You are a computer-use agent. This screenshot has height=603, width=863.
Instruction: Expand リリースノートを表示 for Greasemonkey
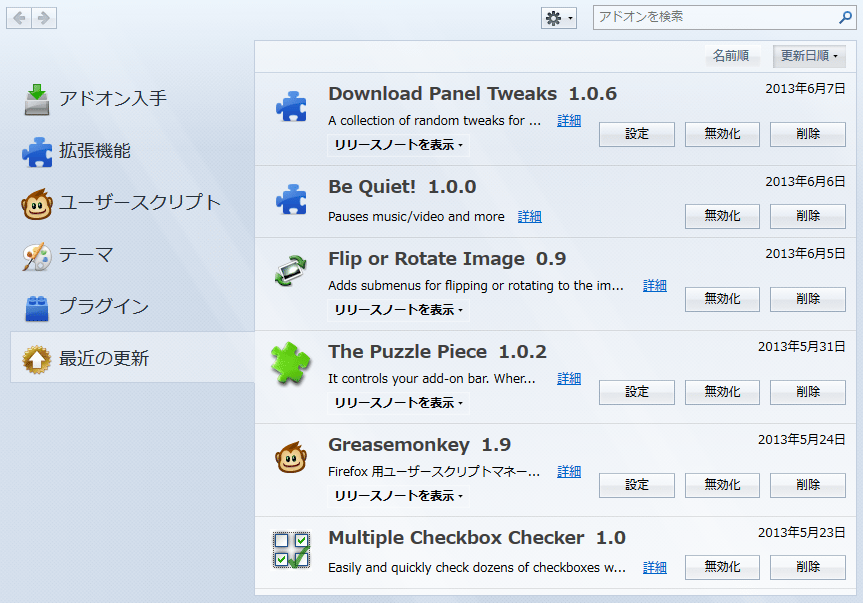click(398, 496)
